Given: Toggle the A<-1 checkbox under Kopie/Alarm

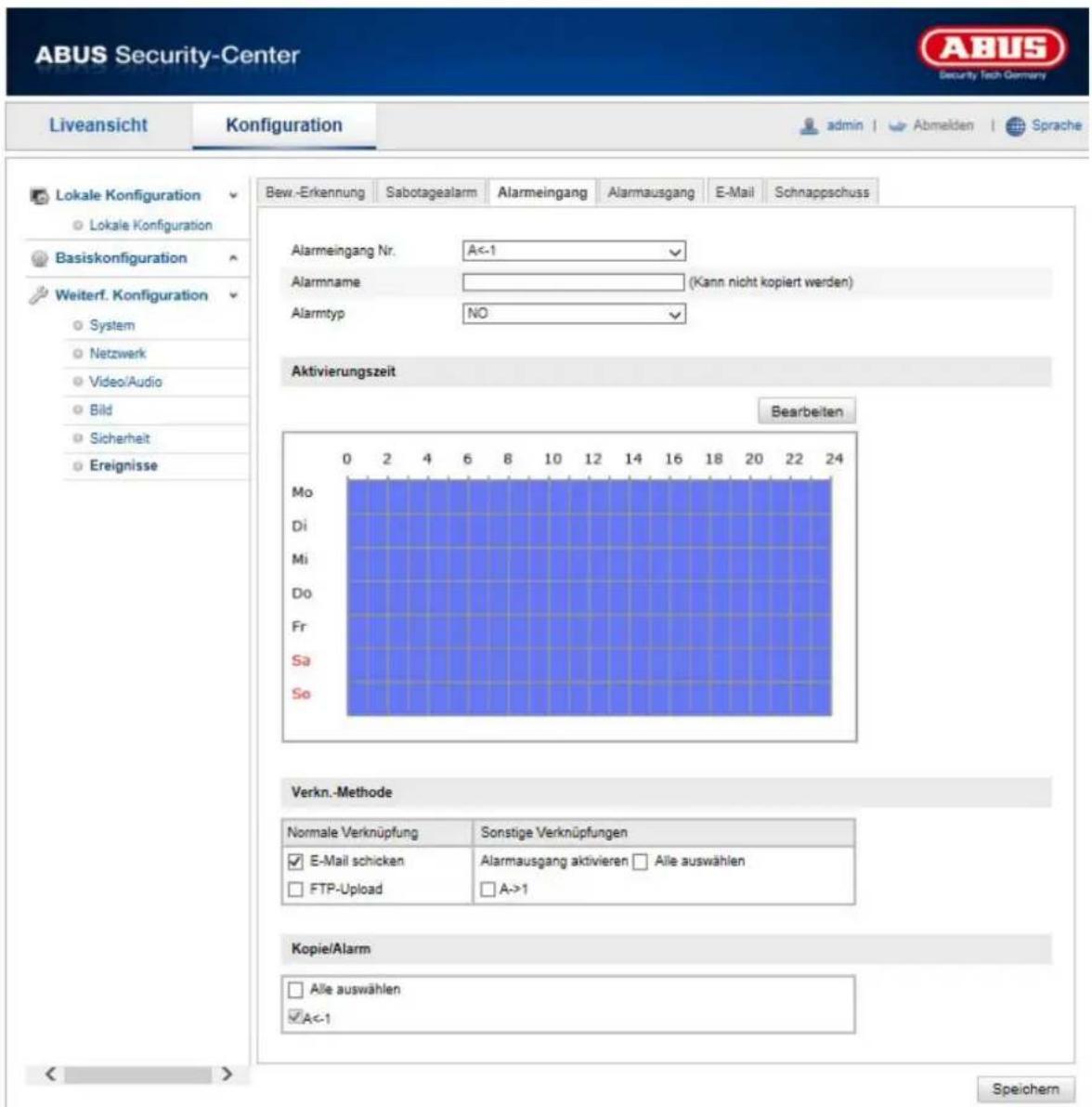Looking at the screenshot, I should pyautogui.click(x=296, y=1017).
